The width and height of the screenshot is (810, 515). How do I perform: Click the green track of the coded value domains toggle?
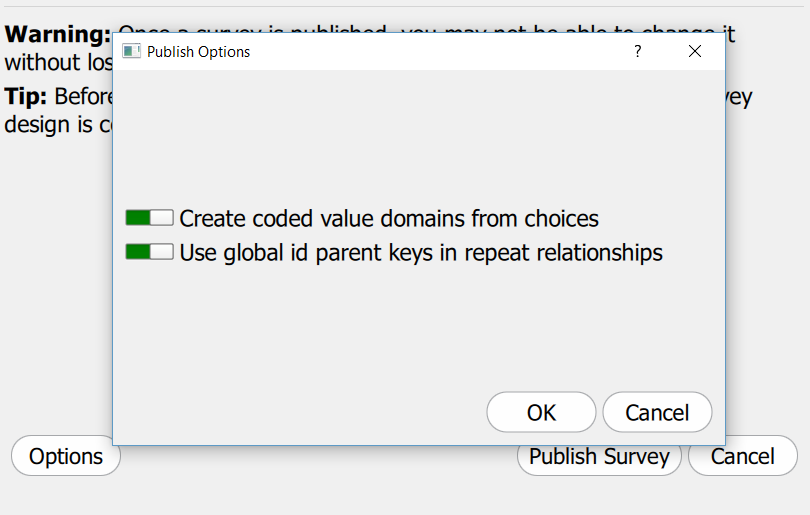(x=137, y=218)
